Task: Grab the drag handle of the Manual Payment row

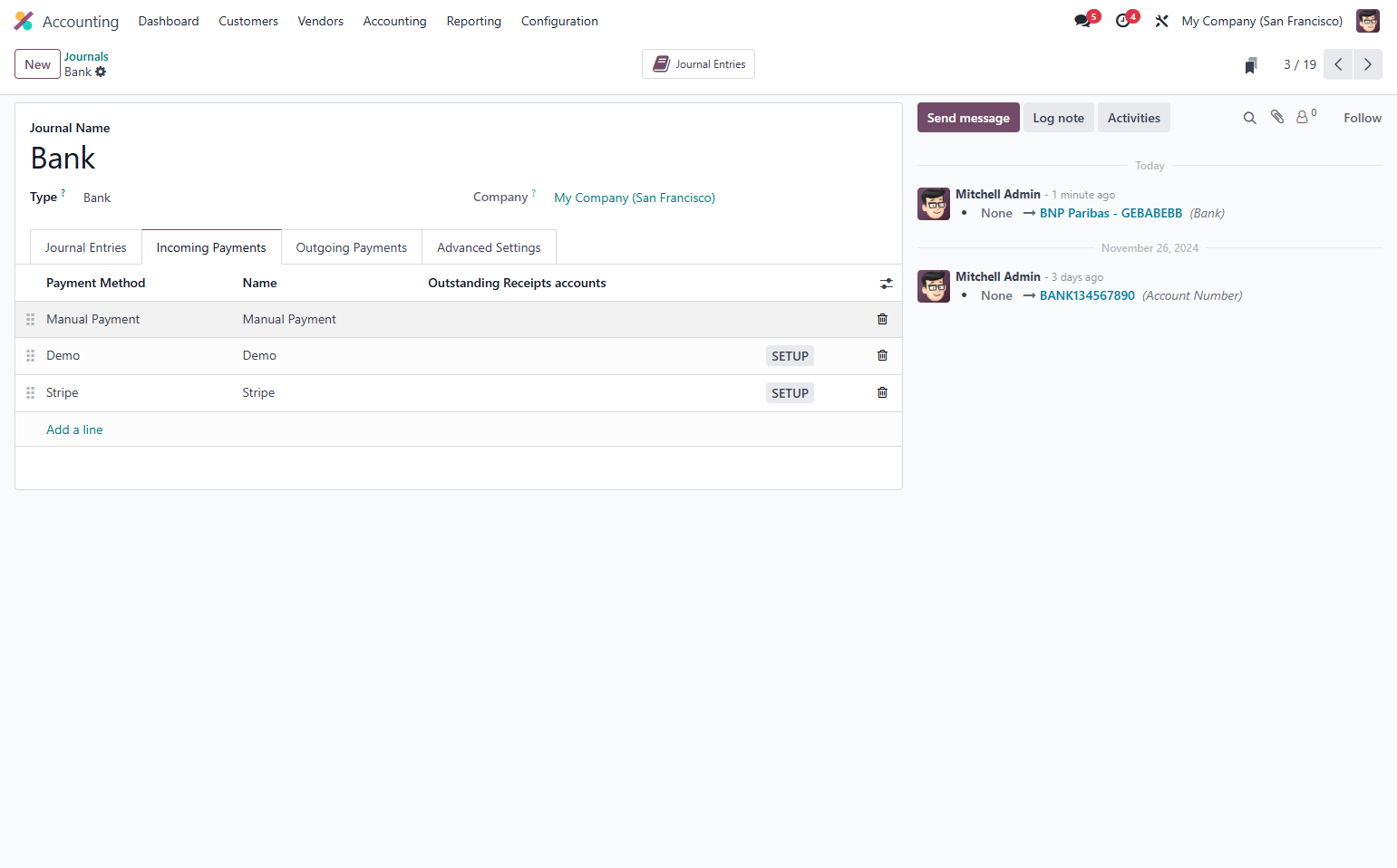Action: coord(30,320)
